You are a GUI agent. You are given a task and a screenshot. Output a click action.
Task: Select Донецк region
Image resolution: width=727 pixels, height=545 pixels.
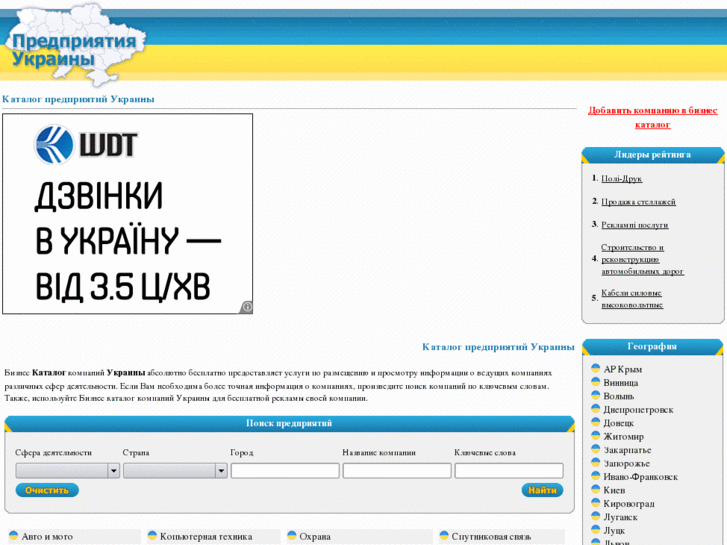pyautogui.click(x=619, y=423)
